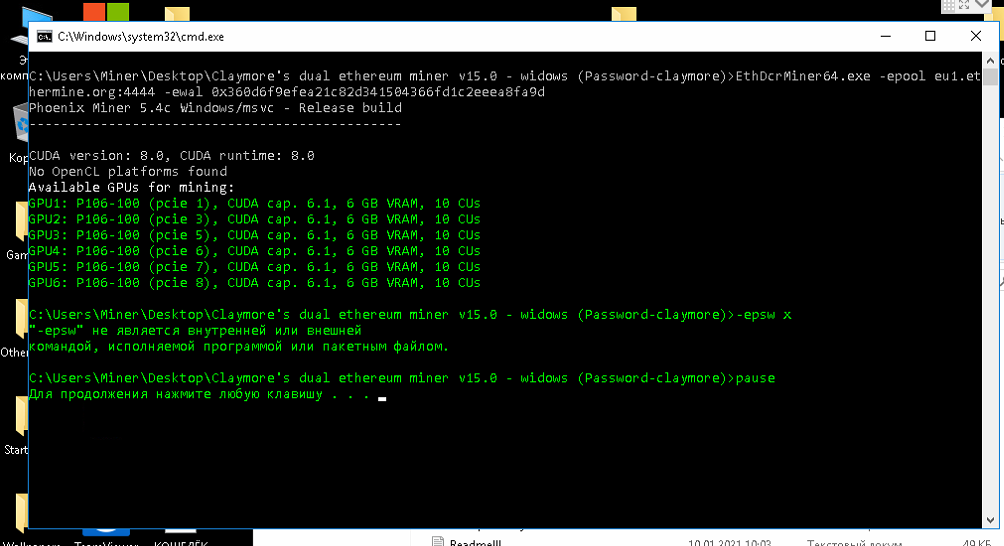Click the wallet address 0x360d6f9efea21c82... text

(x=378, y=92)
